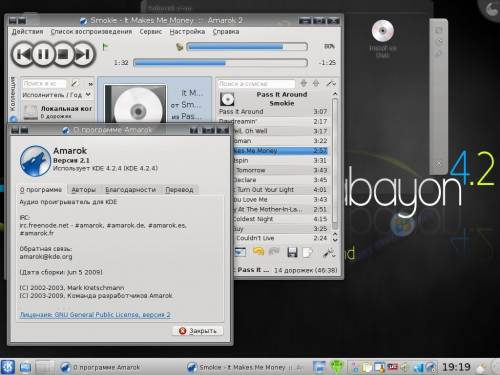Open the Исполнитель / Год sort dropdown
Image resolution: width=500 pixels, height=375 pixels.
click(56, 95)
